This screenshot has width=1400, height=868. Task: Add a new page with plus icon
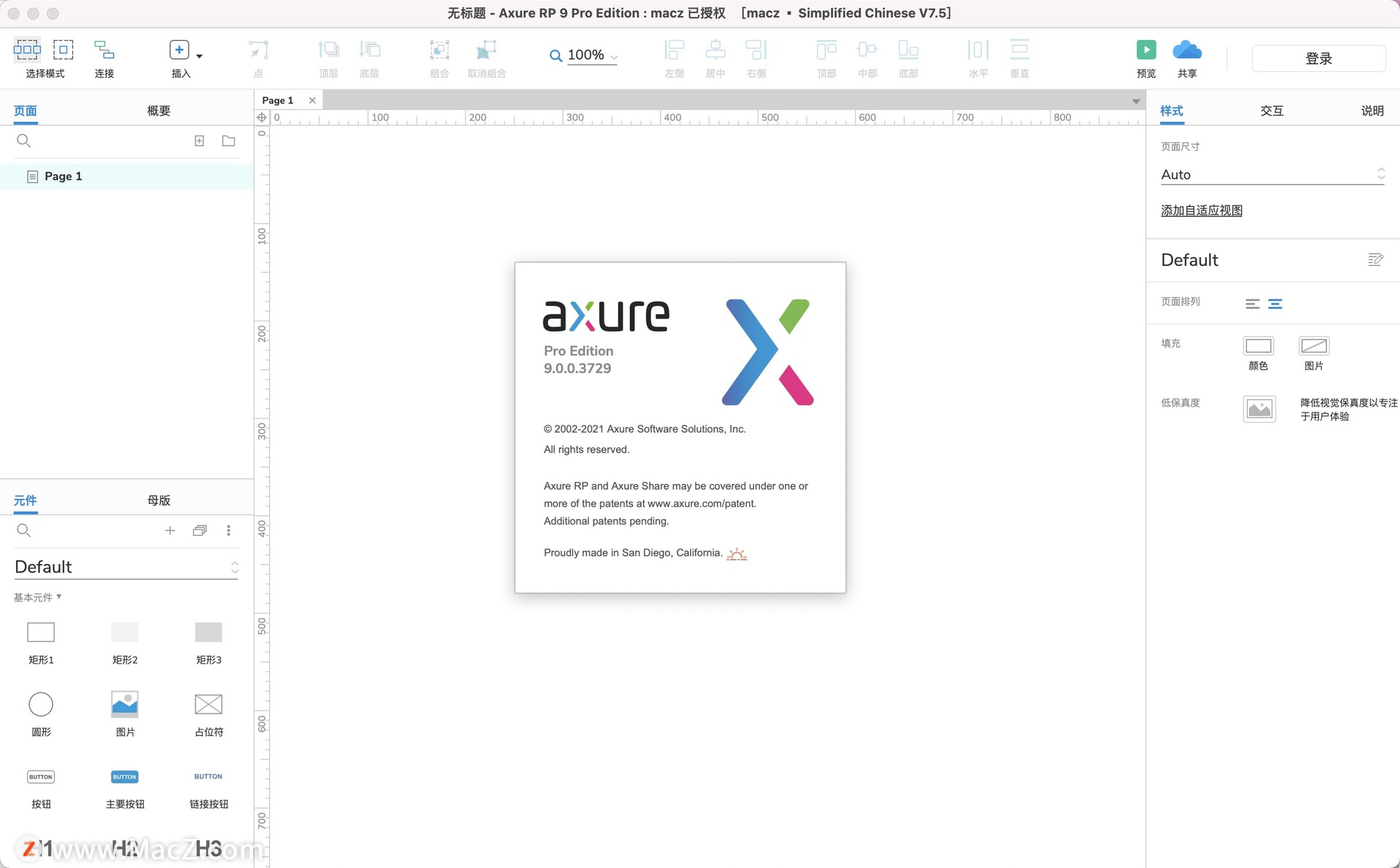(x=199, y=141)
